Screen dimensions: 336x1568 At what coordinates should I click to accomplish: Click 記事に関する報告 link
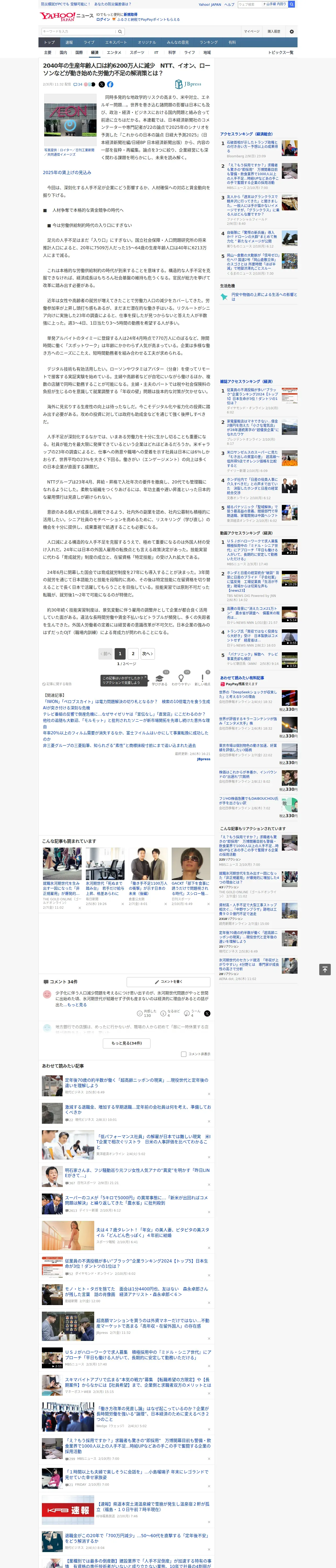point(57,684)
